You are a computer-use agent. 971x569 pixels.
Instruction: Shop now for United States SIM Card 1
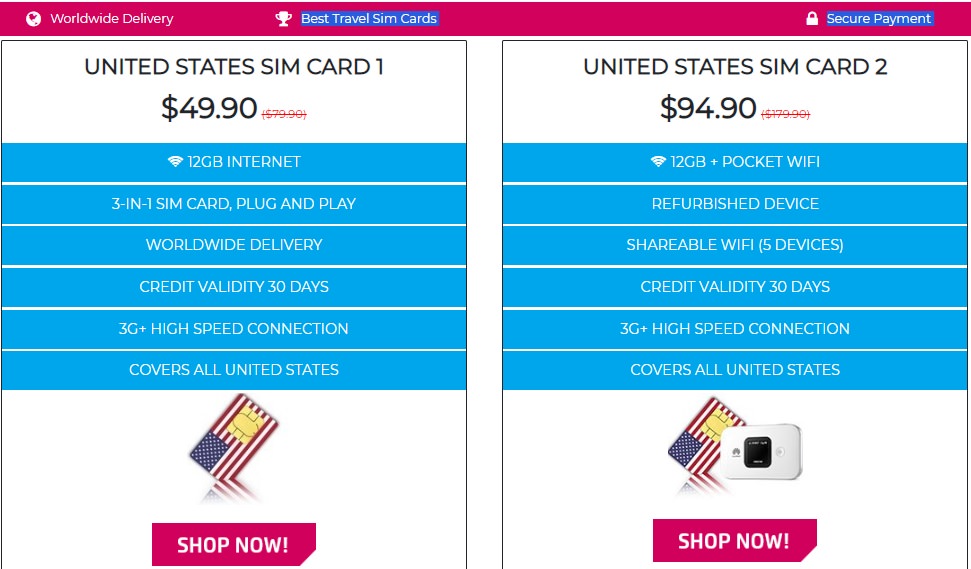point(234,544)
